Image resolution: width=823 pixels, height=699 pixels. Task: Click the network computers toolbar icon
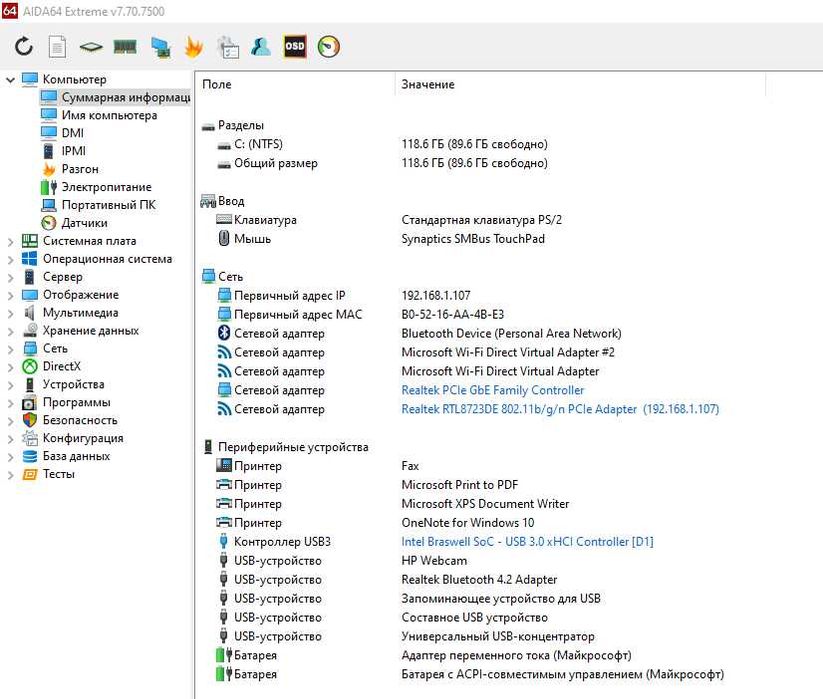click(160, 47)
